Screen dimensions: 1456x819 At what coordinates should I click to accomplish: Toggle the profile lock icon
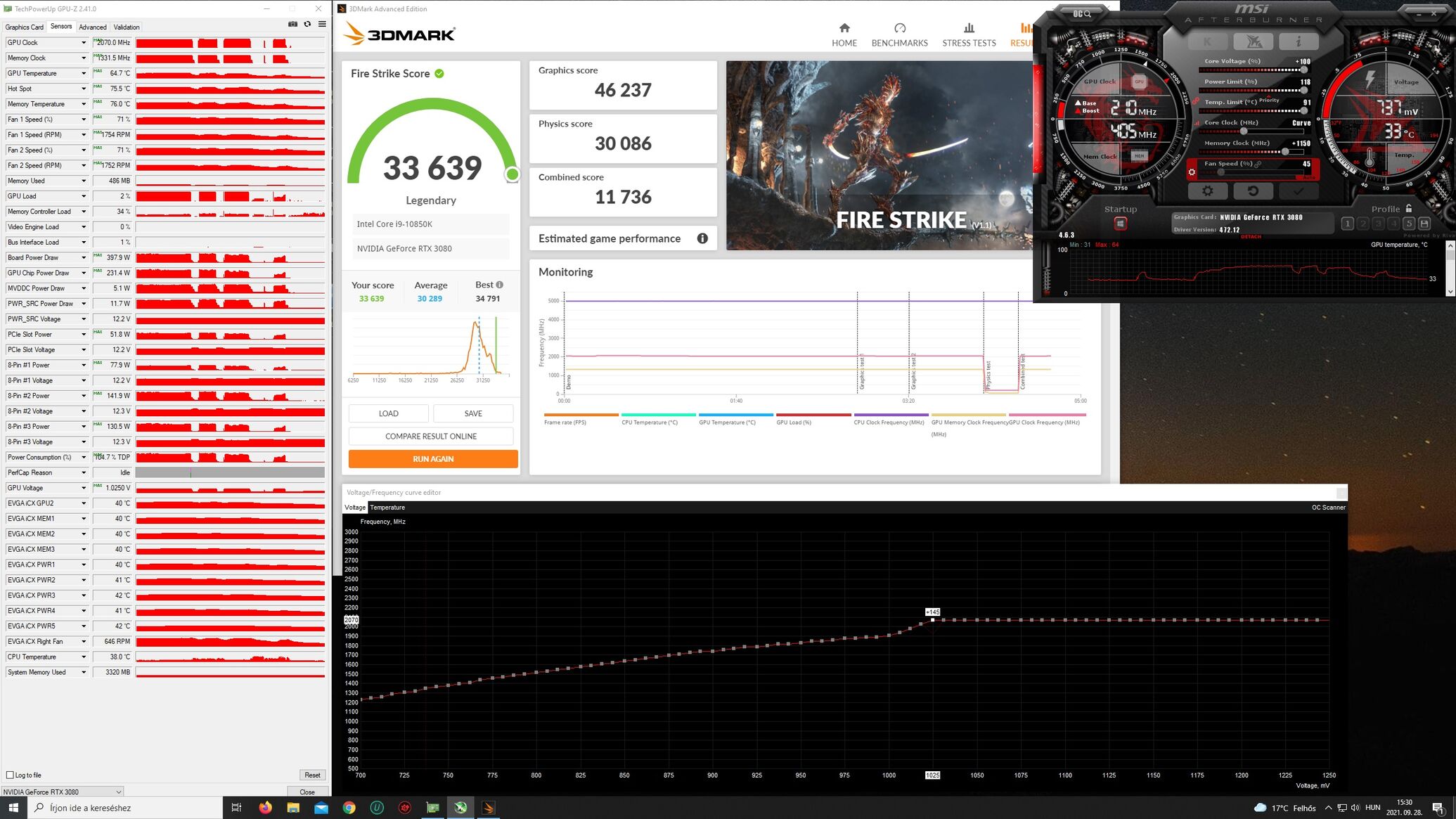1408,209
